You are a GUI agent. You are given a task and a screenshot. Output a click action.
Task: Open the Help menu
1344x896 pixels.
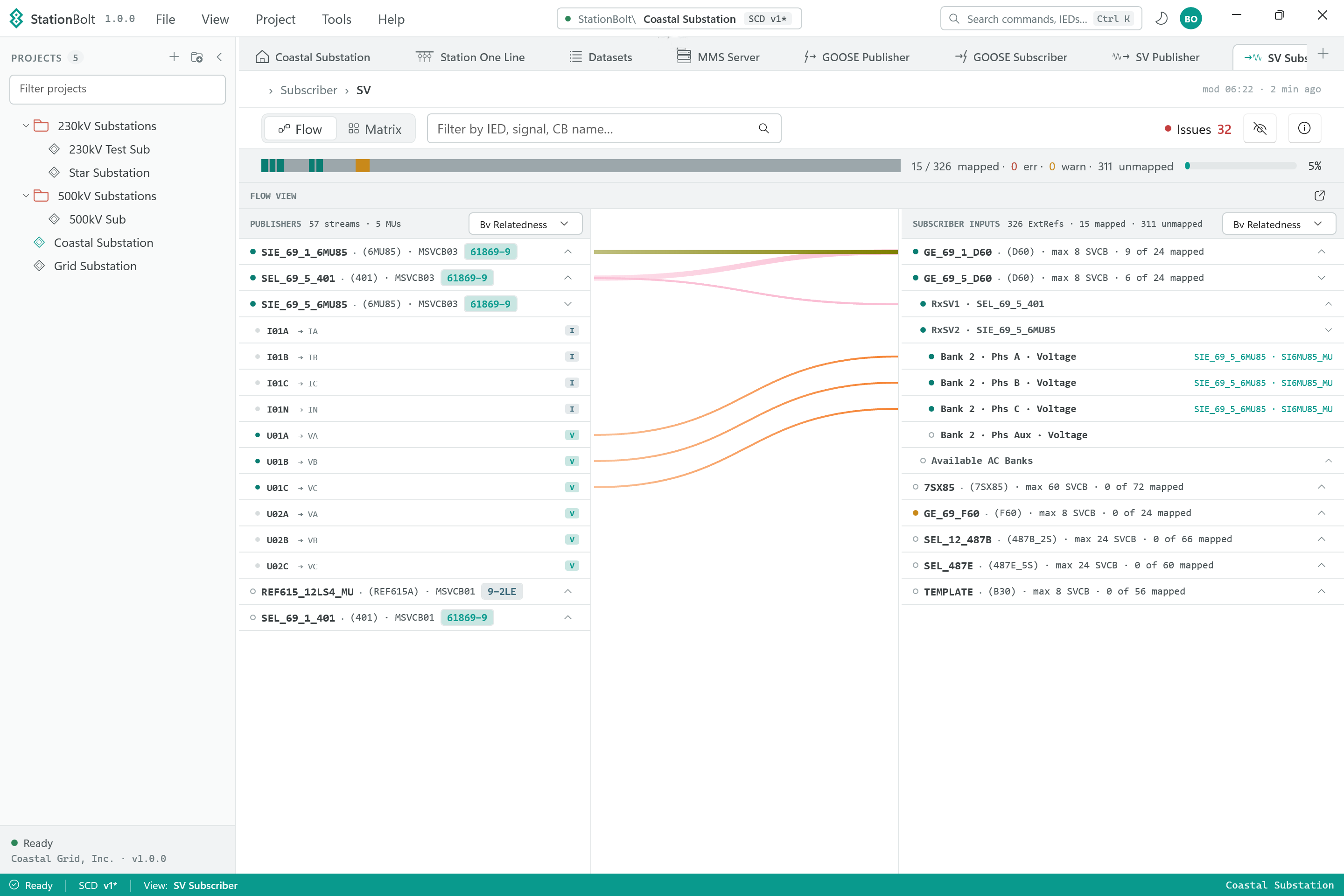click(391, 19)
